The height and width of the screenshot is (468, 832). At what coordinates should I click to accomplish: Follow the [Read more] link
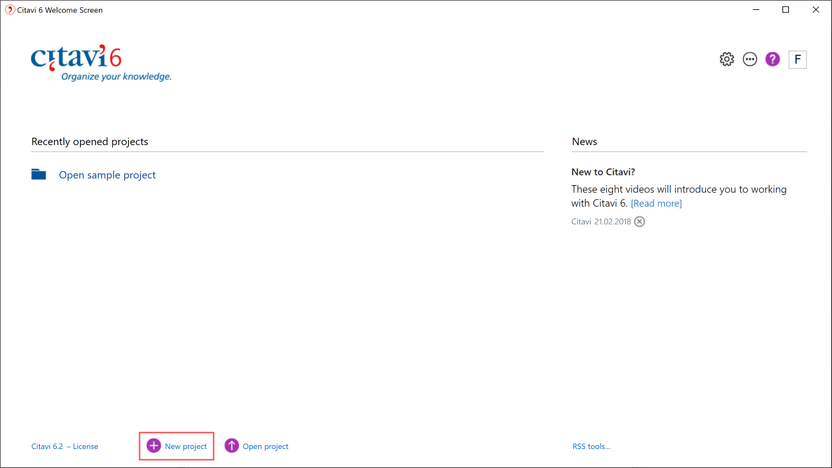click(656, 203)
